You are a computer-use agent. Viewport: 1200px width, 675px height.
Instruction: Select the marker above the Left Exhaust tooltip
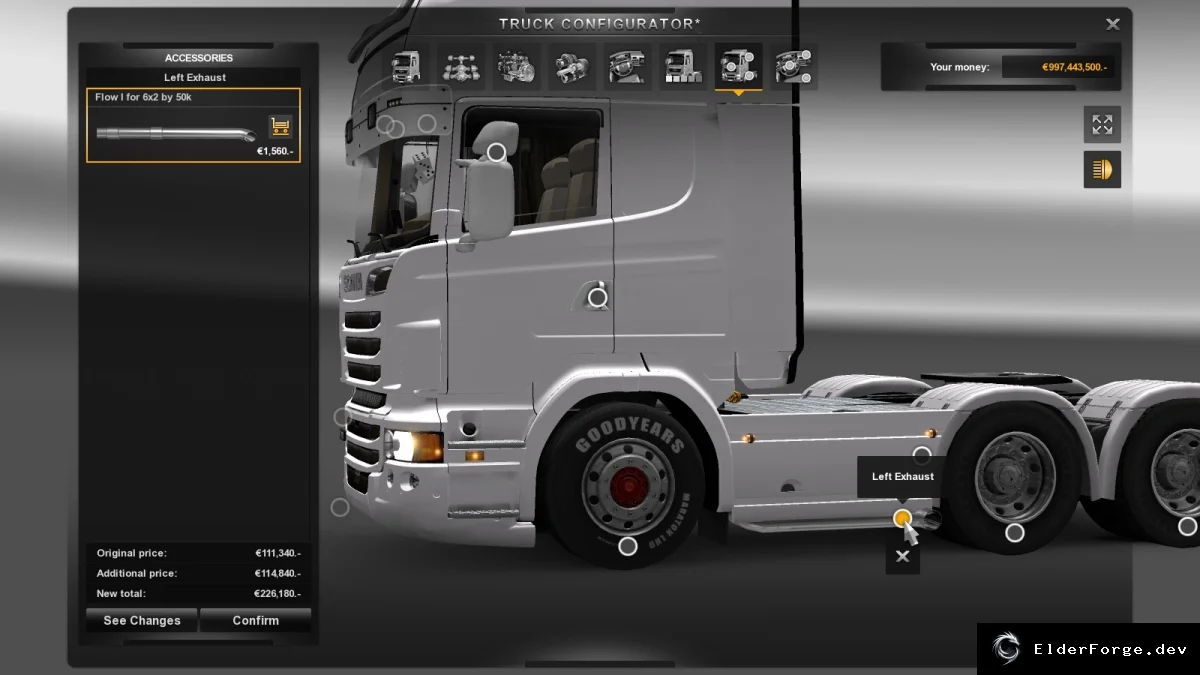(922, 456)
